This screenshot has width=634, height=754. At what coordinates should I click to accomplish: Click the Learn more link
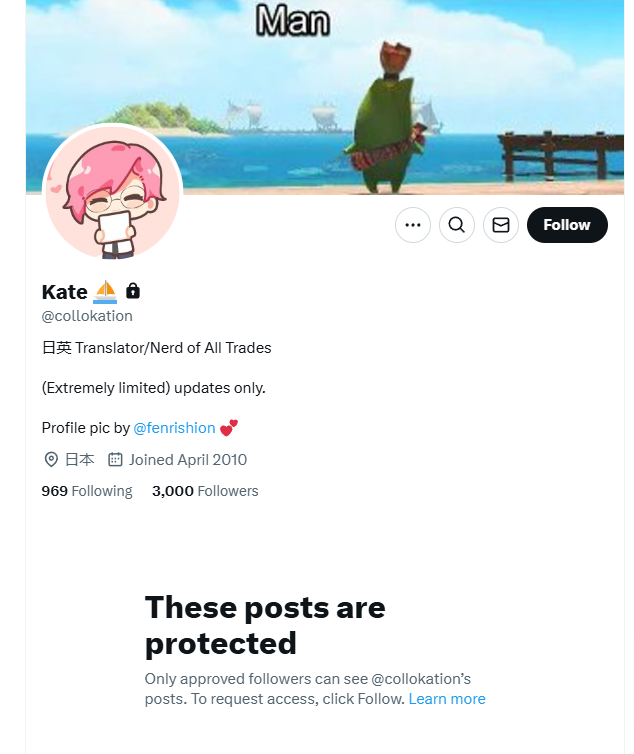447,699
